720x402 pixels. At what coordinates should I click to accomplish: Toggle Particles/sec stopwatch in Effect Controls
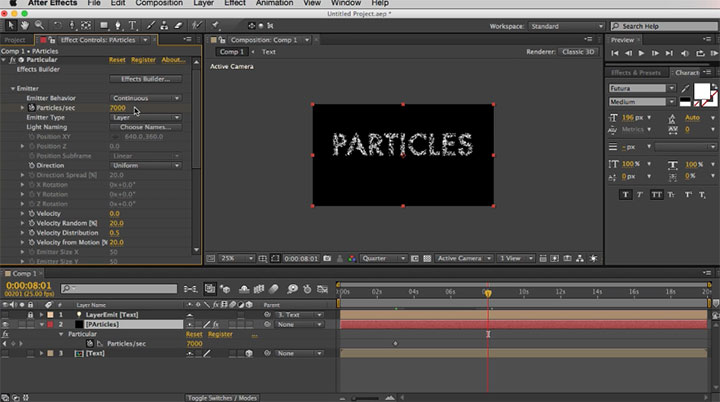32,108
